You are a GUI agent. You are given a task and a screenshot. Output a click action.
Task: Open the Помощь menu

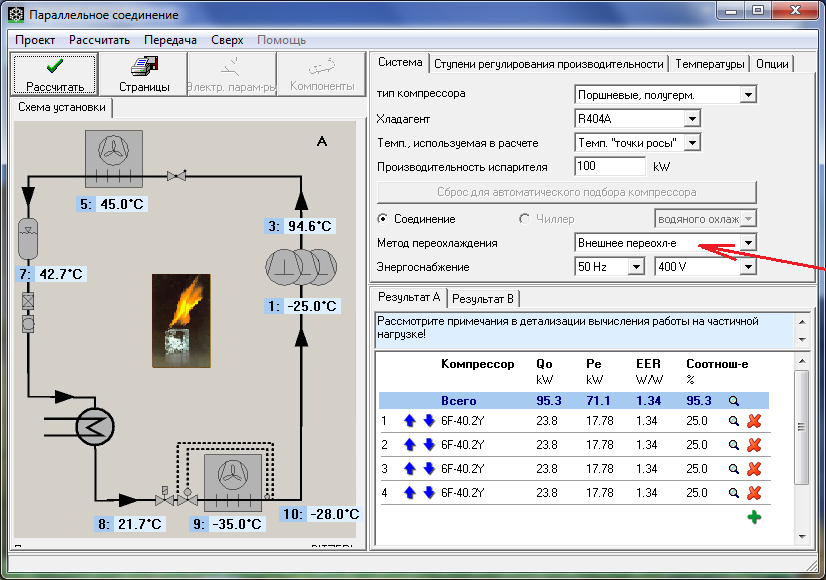(x=281, y=40)
